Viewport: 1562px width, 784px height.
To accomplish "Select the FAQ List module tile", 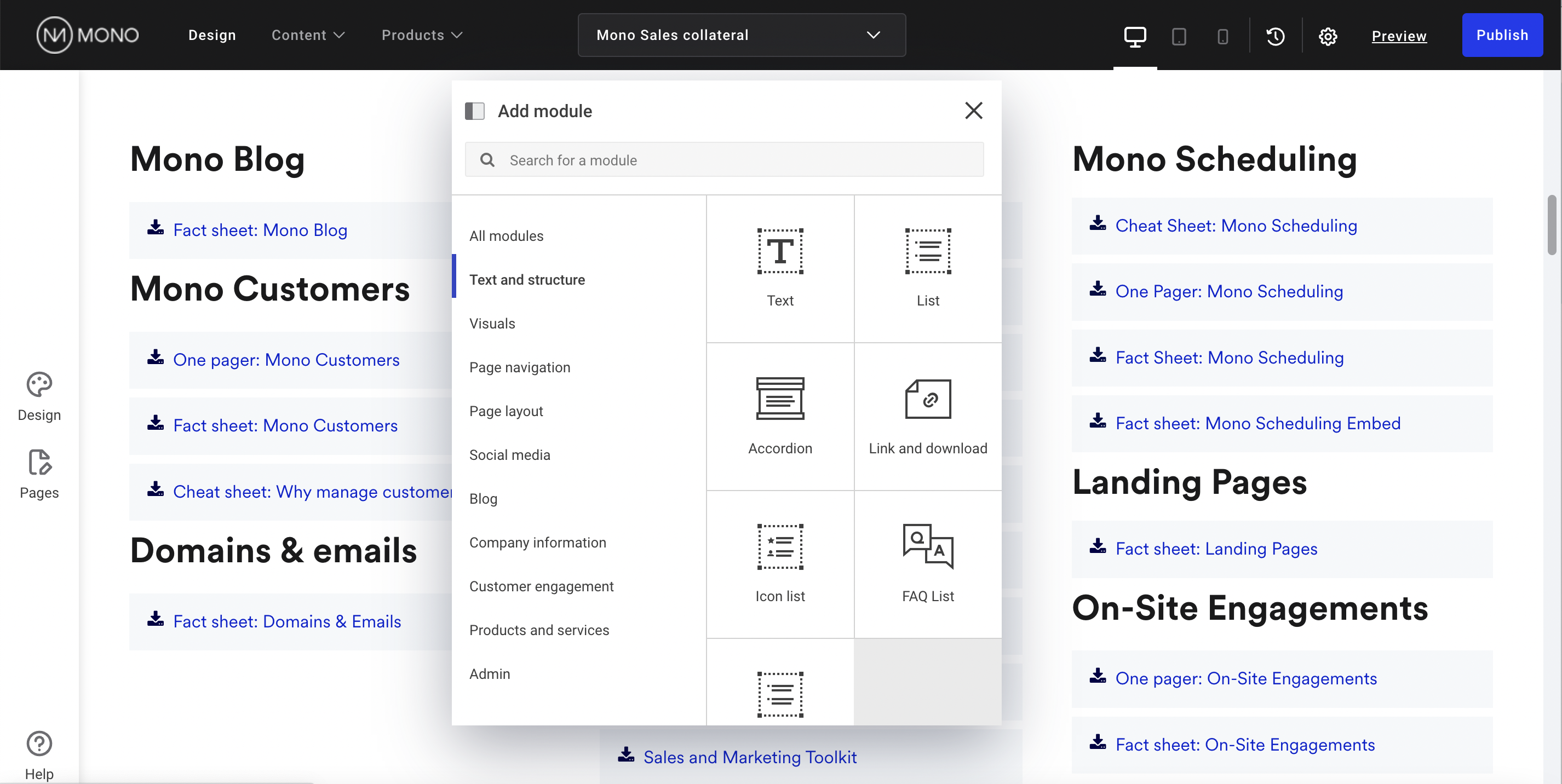I will coord(928,564).
